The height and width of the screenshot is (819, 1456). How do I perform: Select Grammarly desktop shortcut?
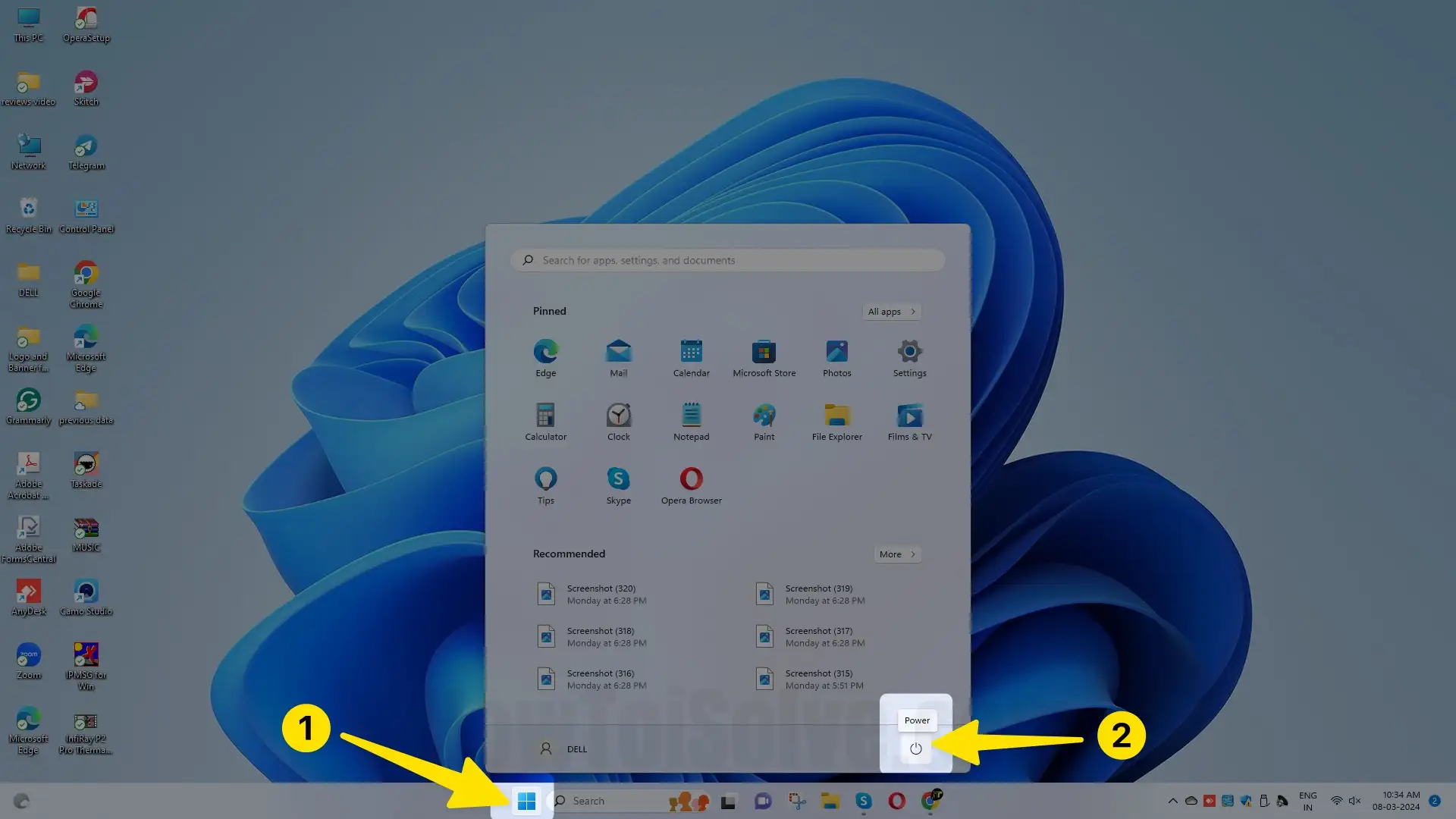pos(29,407)
